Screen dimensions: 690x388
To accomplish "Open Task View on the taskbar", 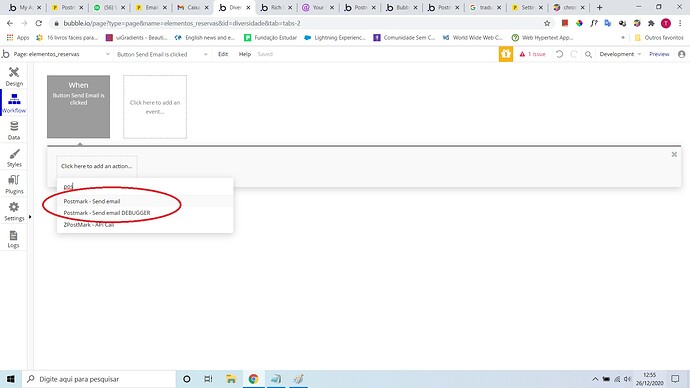I will tap(209, 379).
